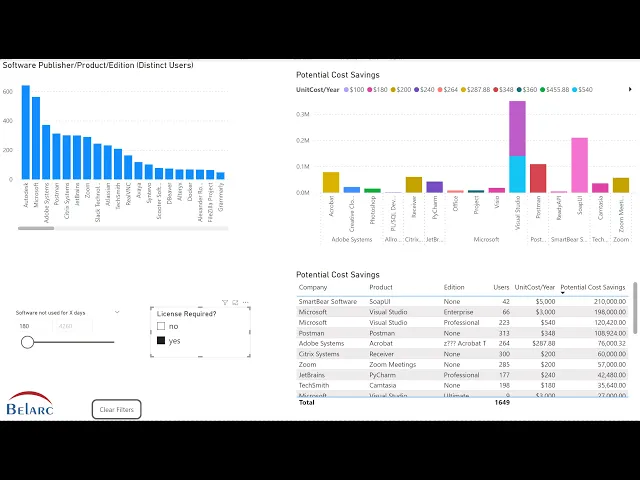
Task: Select $264 legend swatch
Action: 440,90
